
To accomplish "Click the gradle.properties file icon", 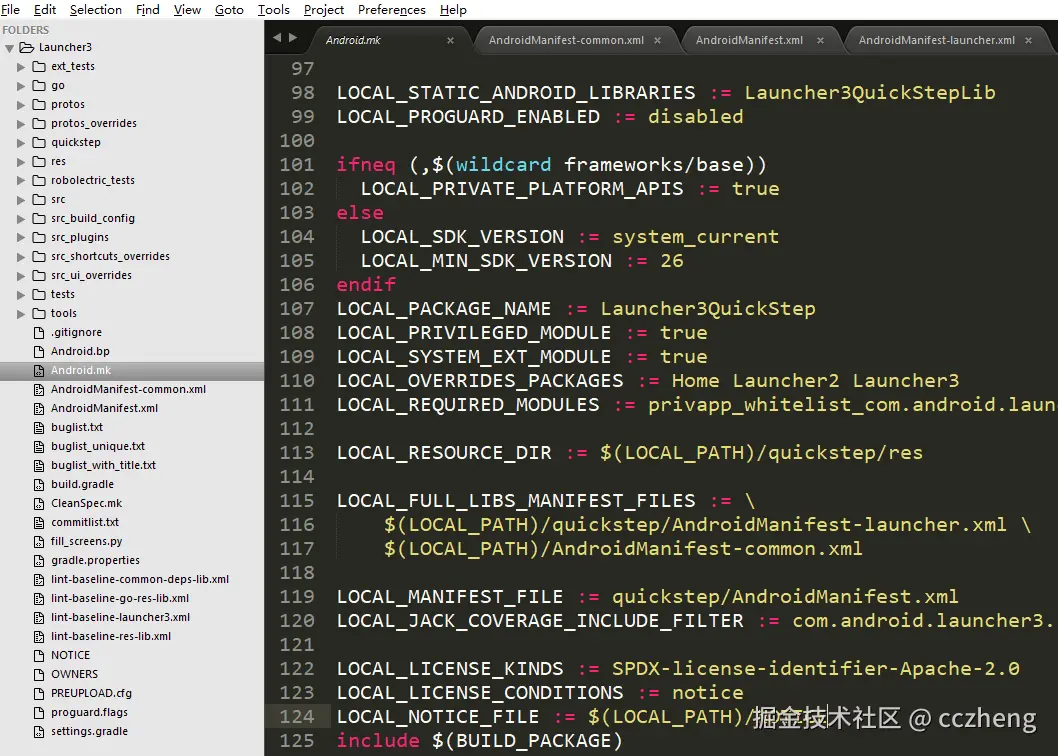I will (39, 560).
